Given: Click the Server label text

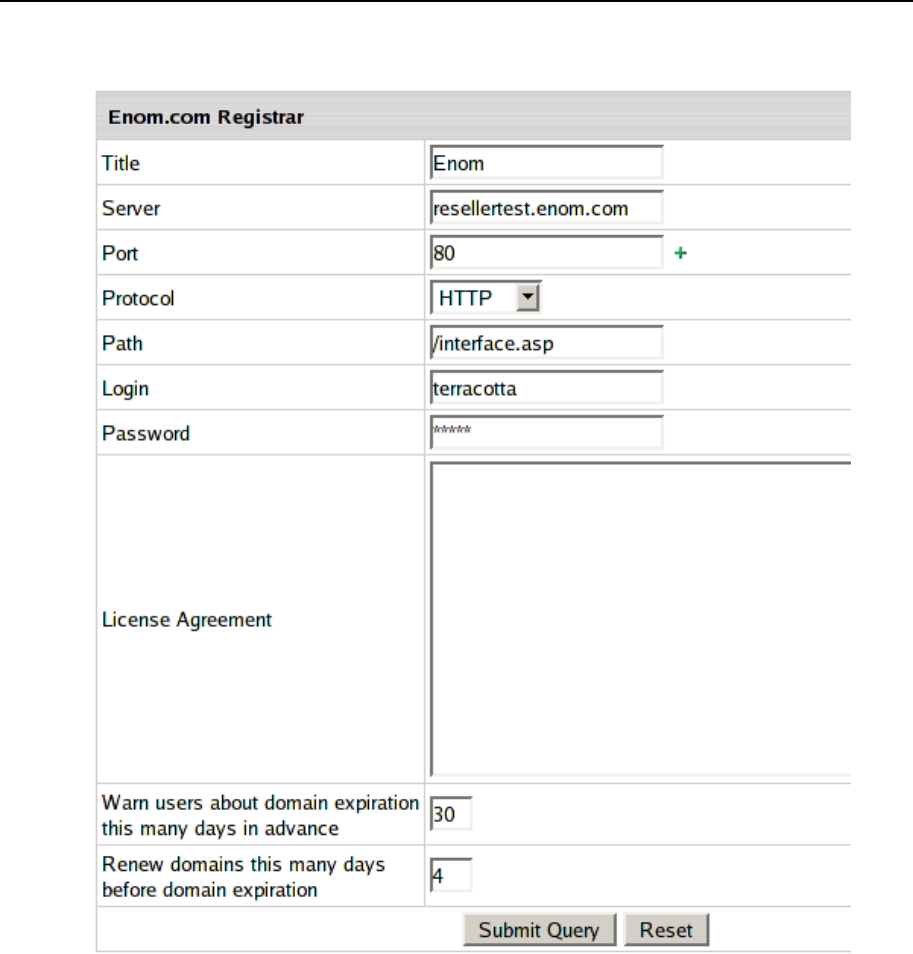Looking at the screenshot, I should (x=131, y=208).
